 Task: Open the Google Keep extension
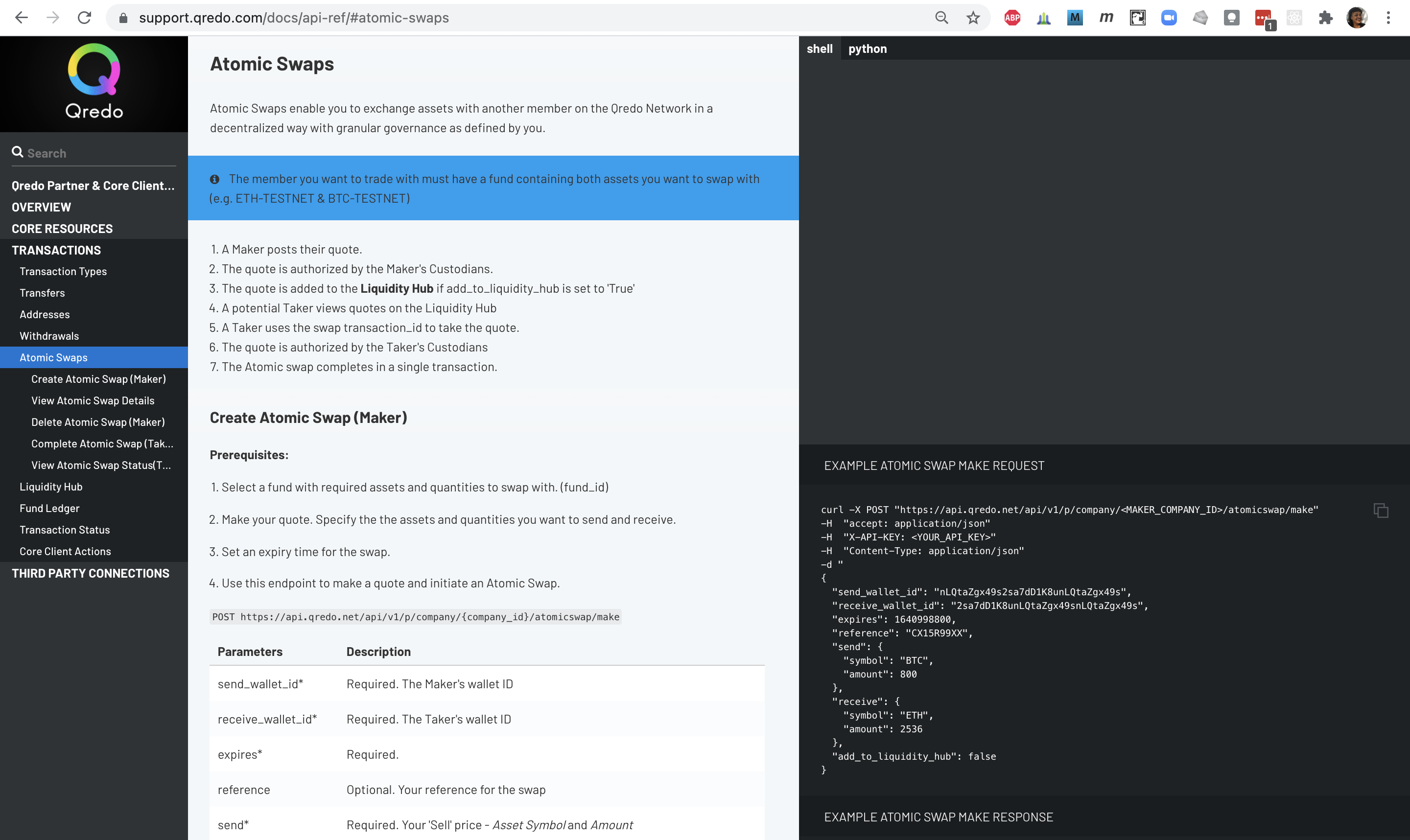click(1232, 18)
